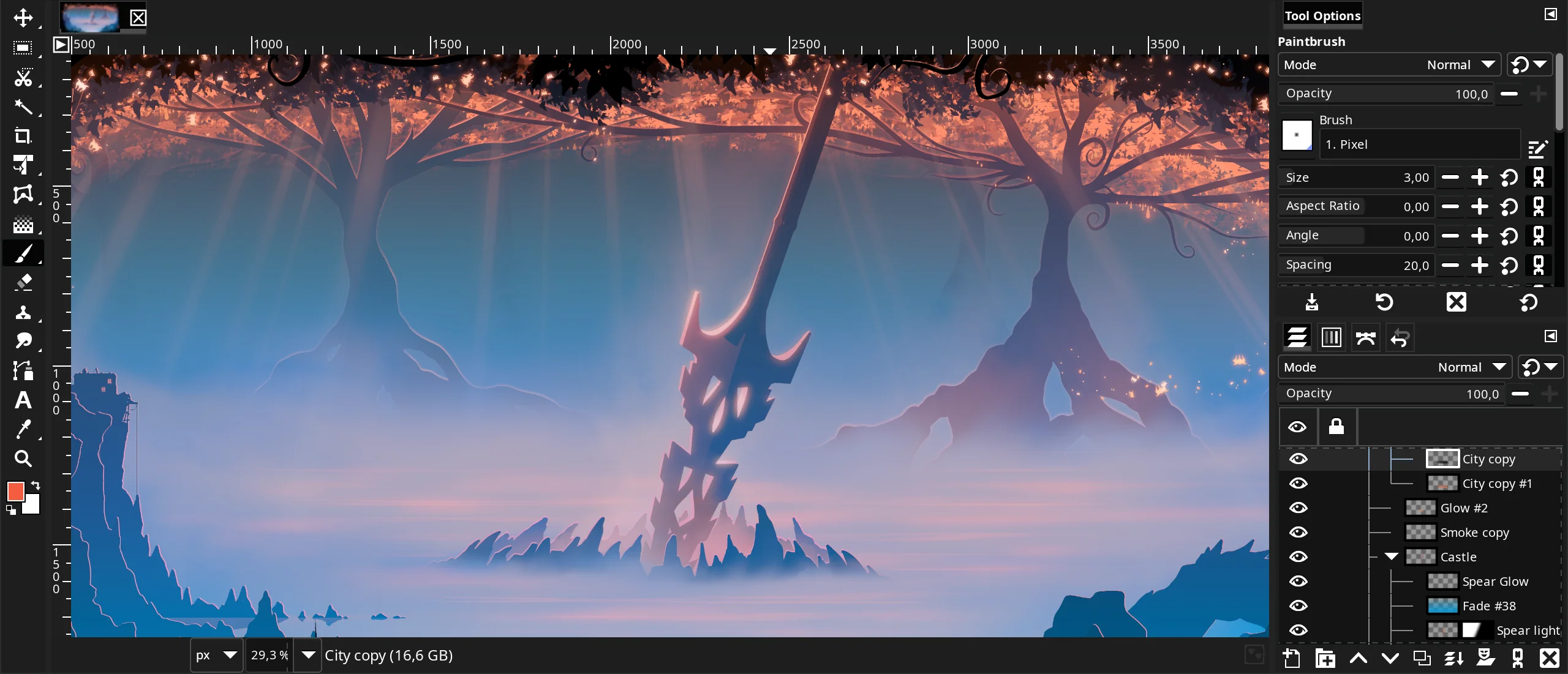
Task: Select the Zoom magnifier tool
Action: point(23,459)
